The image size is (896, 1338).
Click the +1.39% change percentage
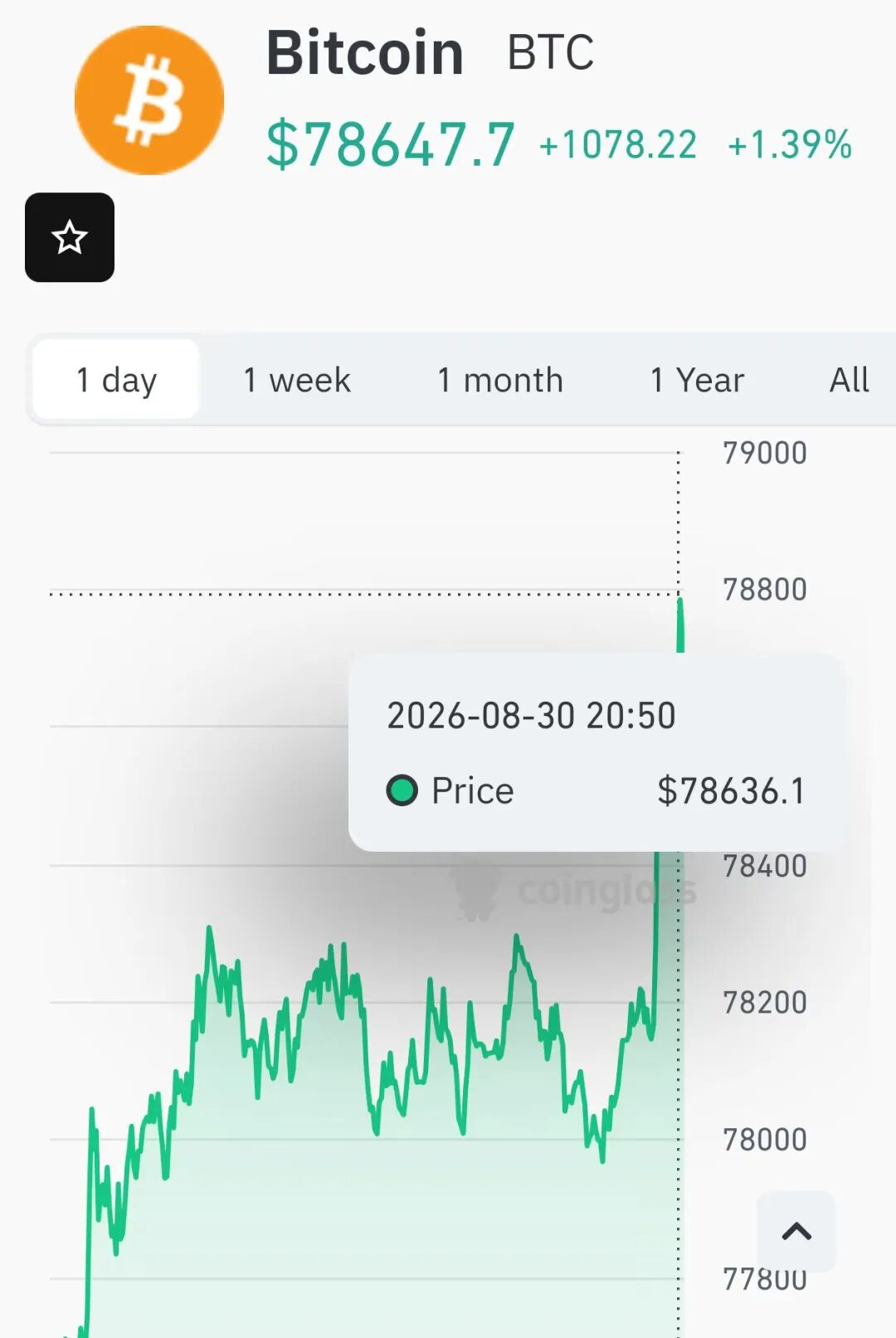point(790,144)
